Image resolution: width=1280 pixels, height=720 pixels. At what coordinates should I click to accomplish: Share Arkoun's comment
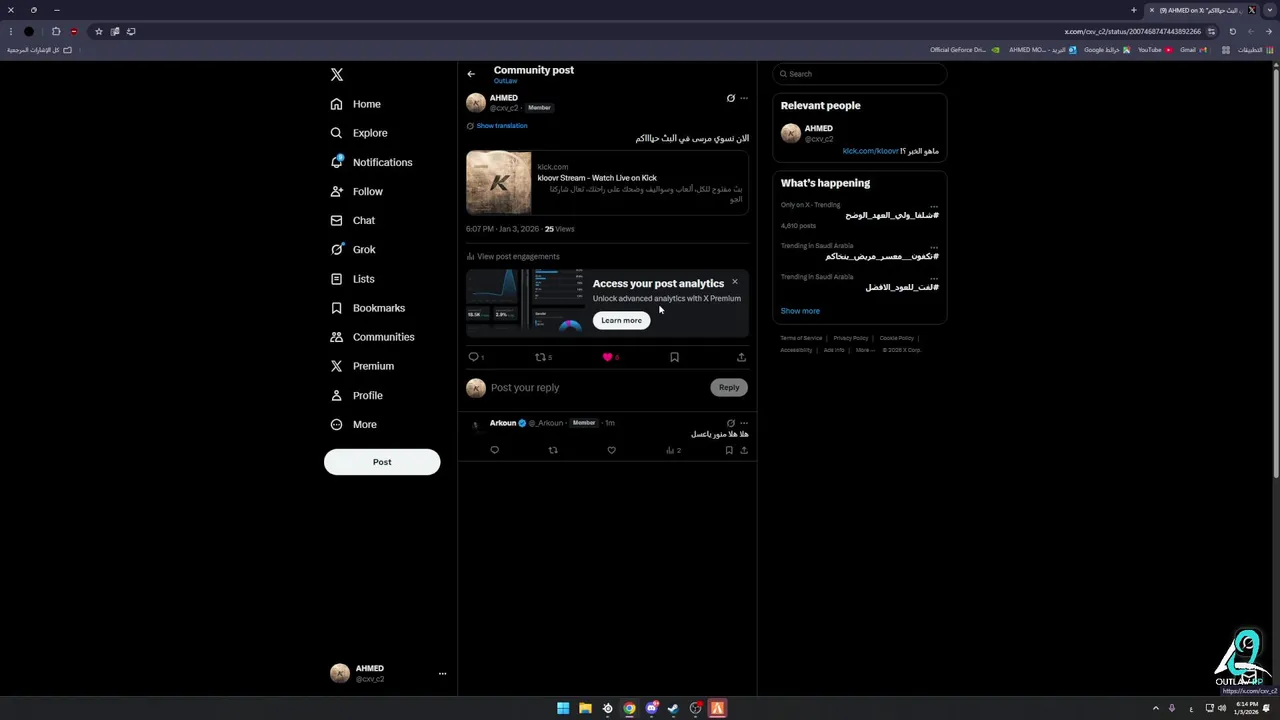coord(743,450)
